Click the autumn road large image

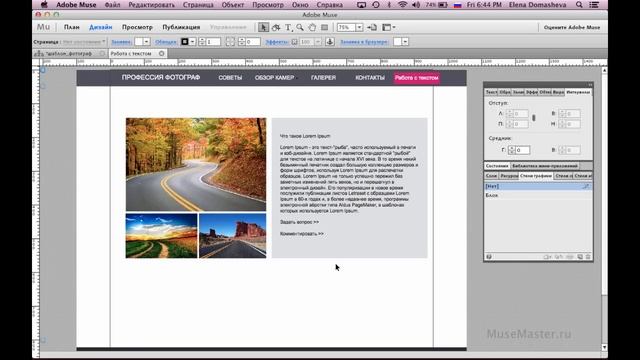[x=196, y=164]
